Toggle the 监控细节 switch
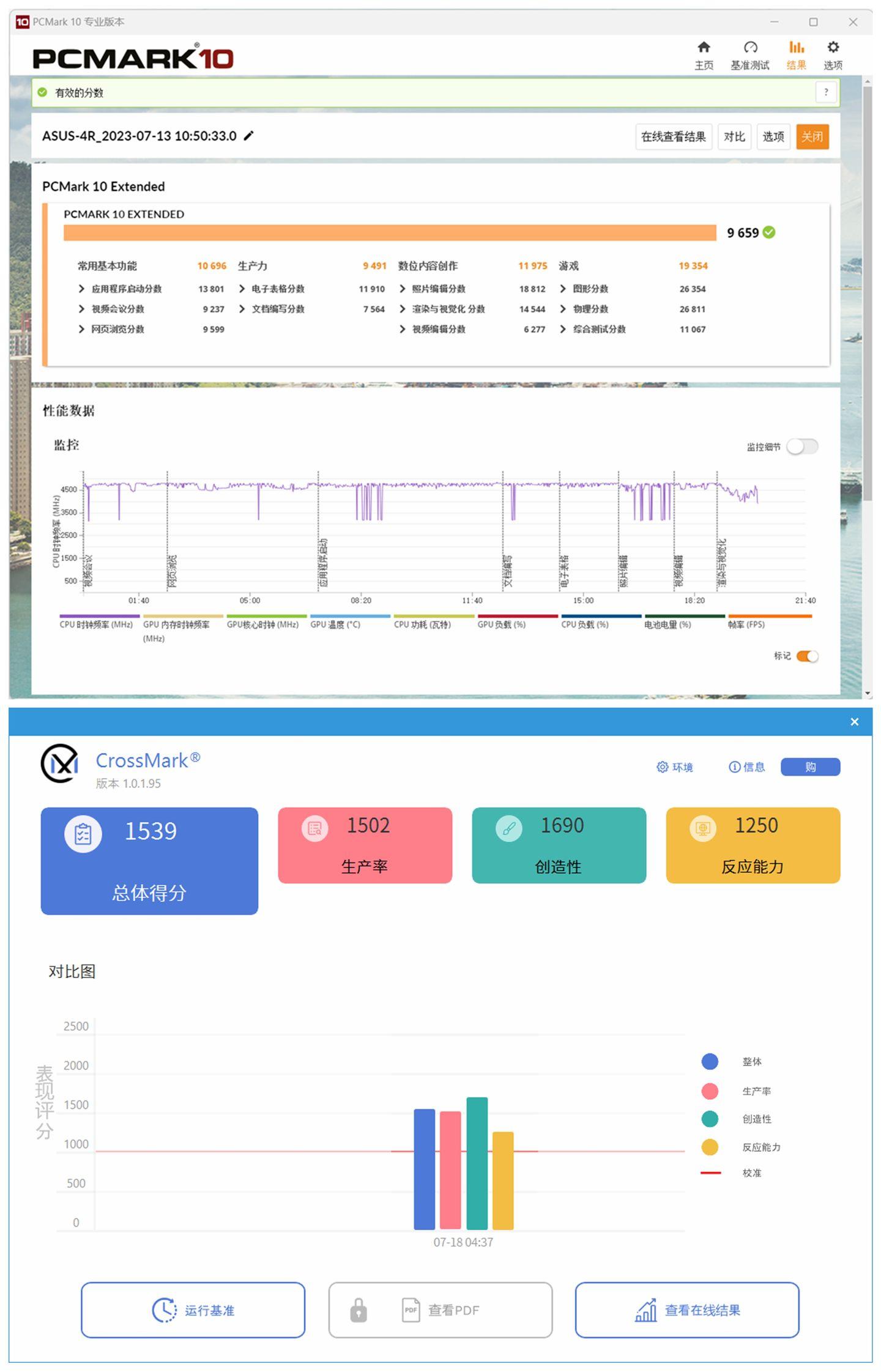The height and width of the screenshot is (1372, 881). pyautogui.click(x=802, y=447)
